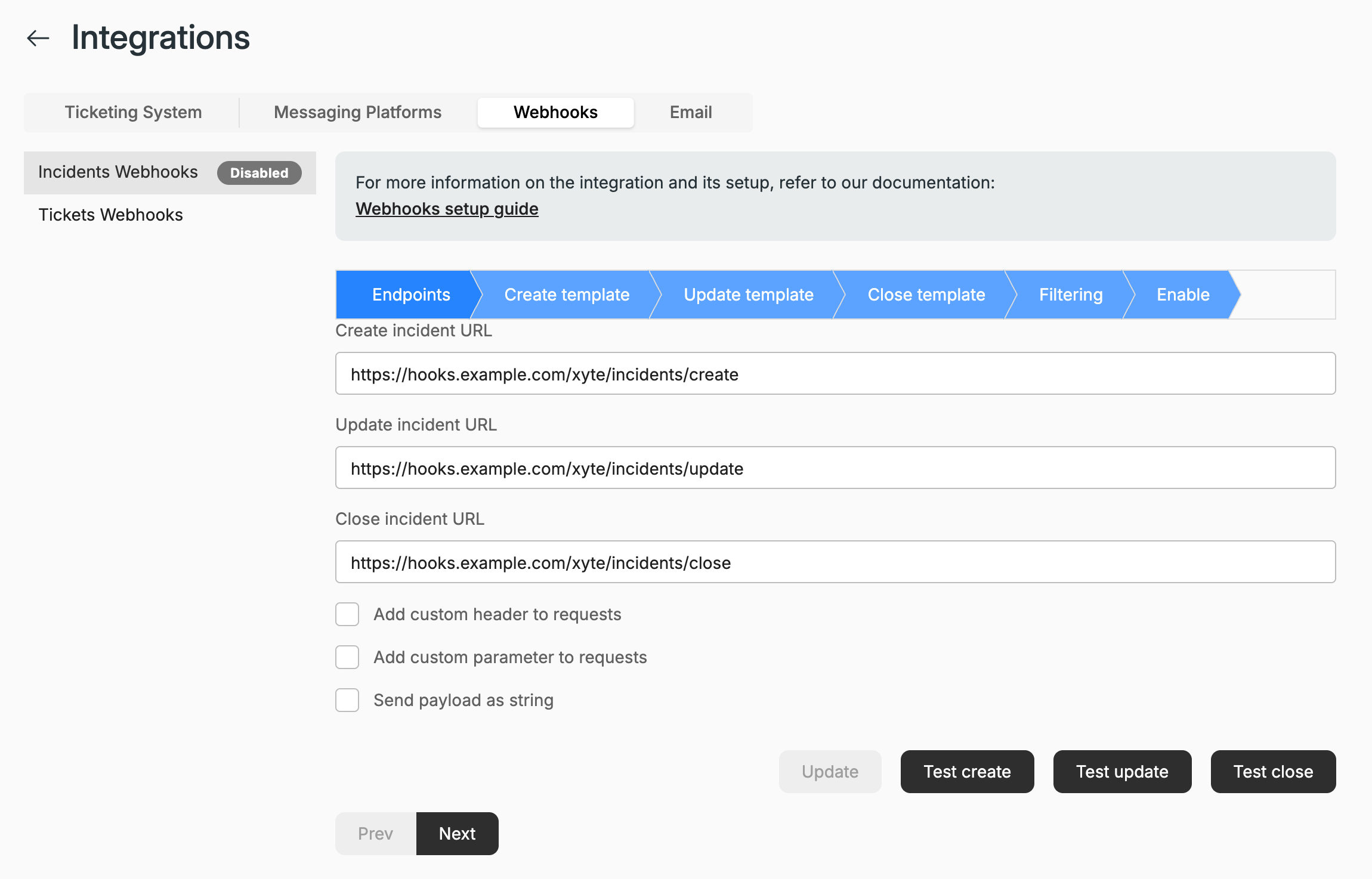
Task: Enable Add custom header to requests
Action: [x=347, y=614]
